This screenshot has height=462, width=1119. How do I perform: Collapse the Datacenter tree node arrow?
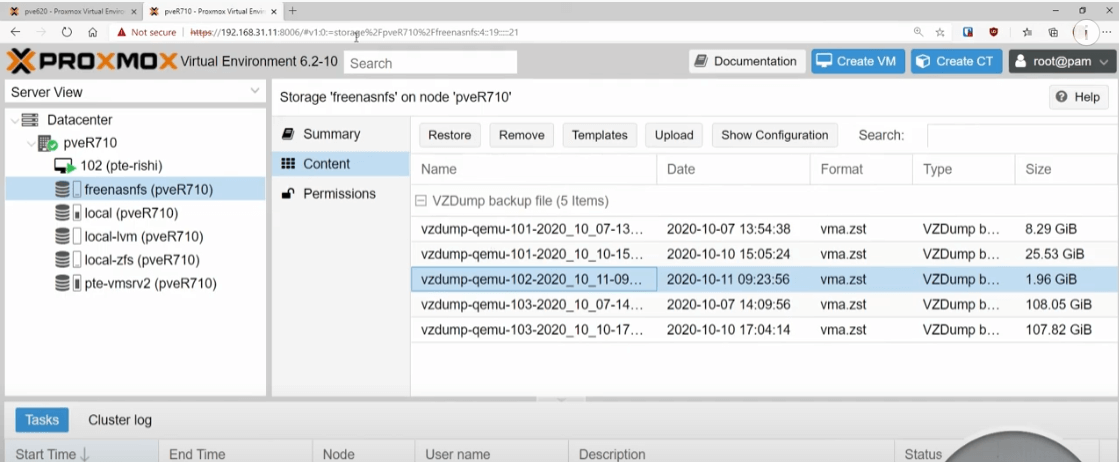pyautogui.click(x=13, y=120)
